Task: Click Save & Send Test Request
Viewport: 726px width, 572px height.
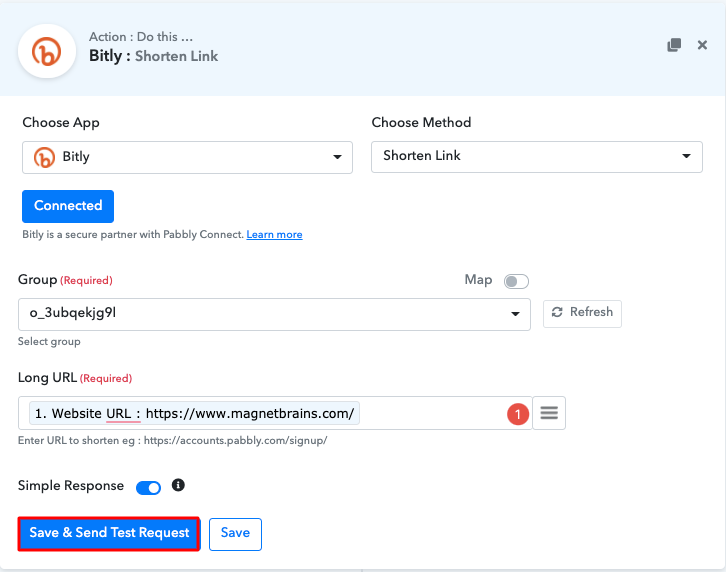Action: pyautogui.click(x=109, y=534)
